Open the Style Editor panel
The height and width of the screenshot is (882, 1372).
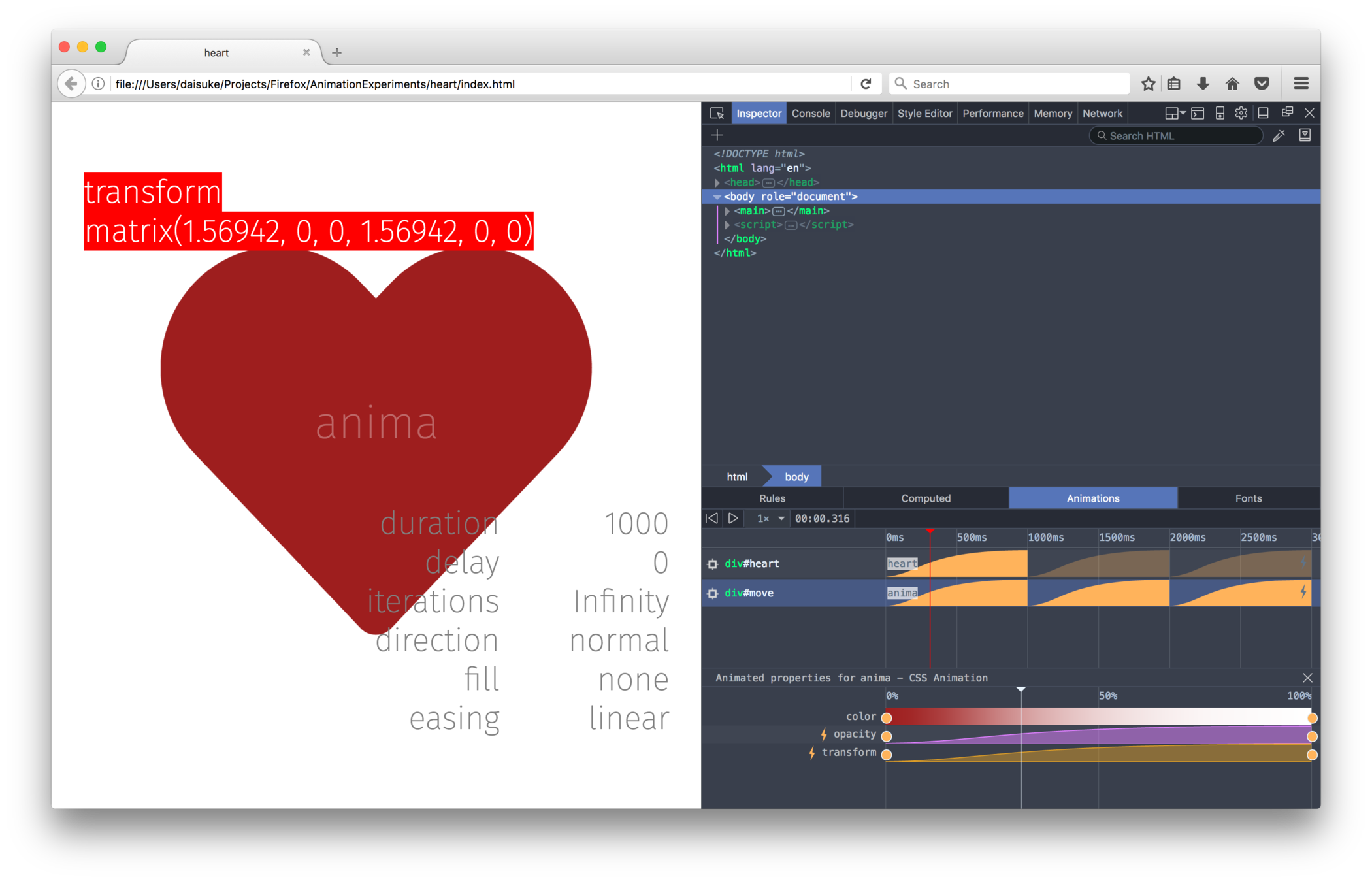point(924,114)
